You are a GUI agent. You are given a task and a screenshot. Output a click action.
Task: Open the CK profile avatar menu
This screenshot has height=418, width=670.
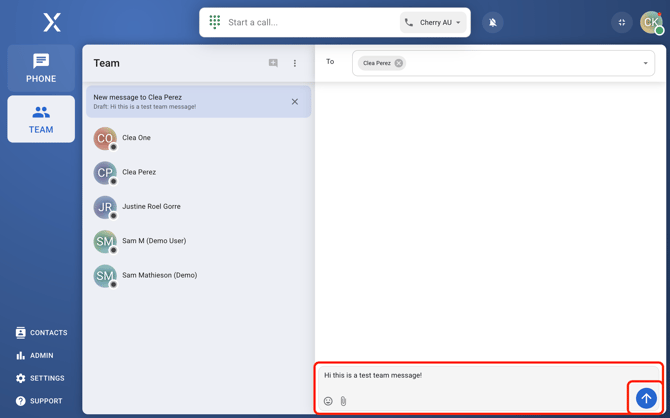(651, 22)
